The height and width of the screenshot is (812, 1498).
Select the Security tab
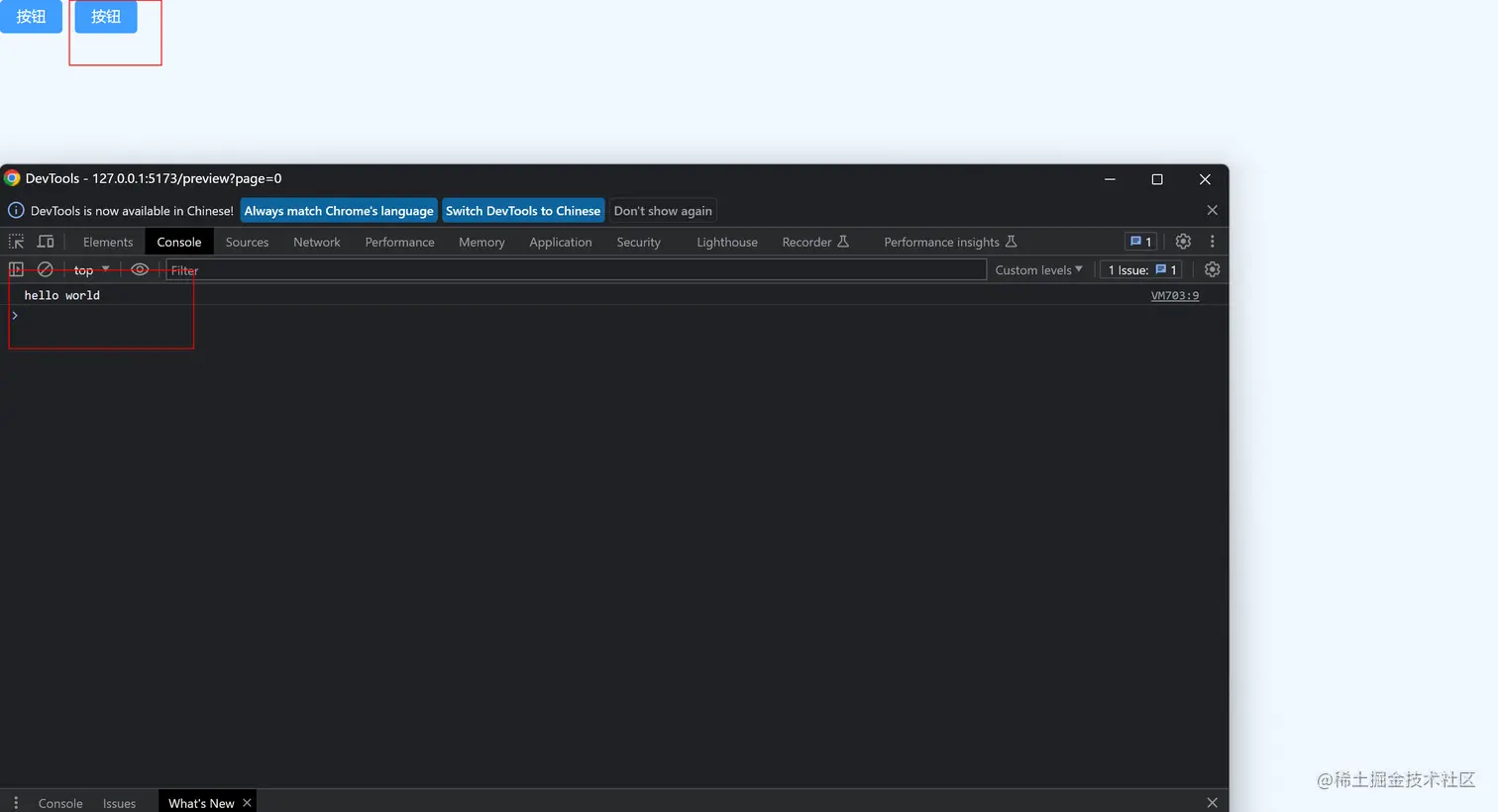coord(638,242)
